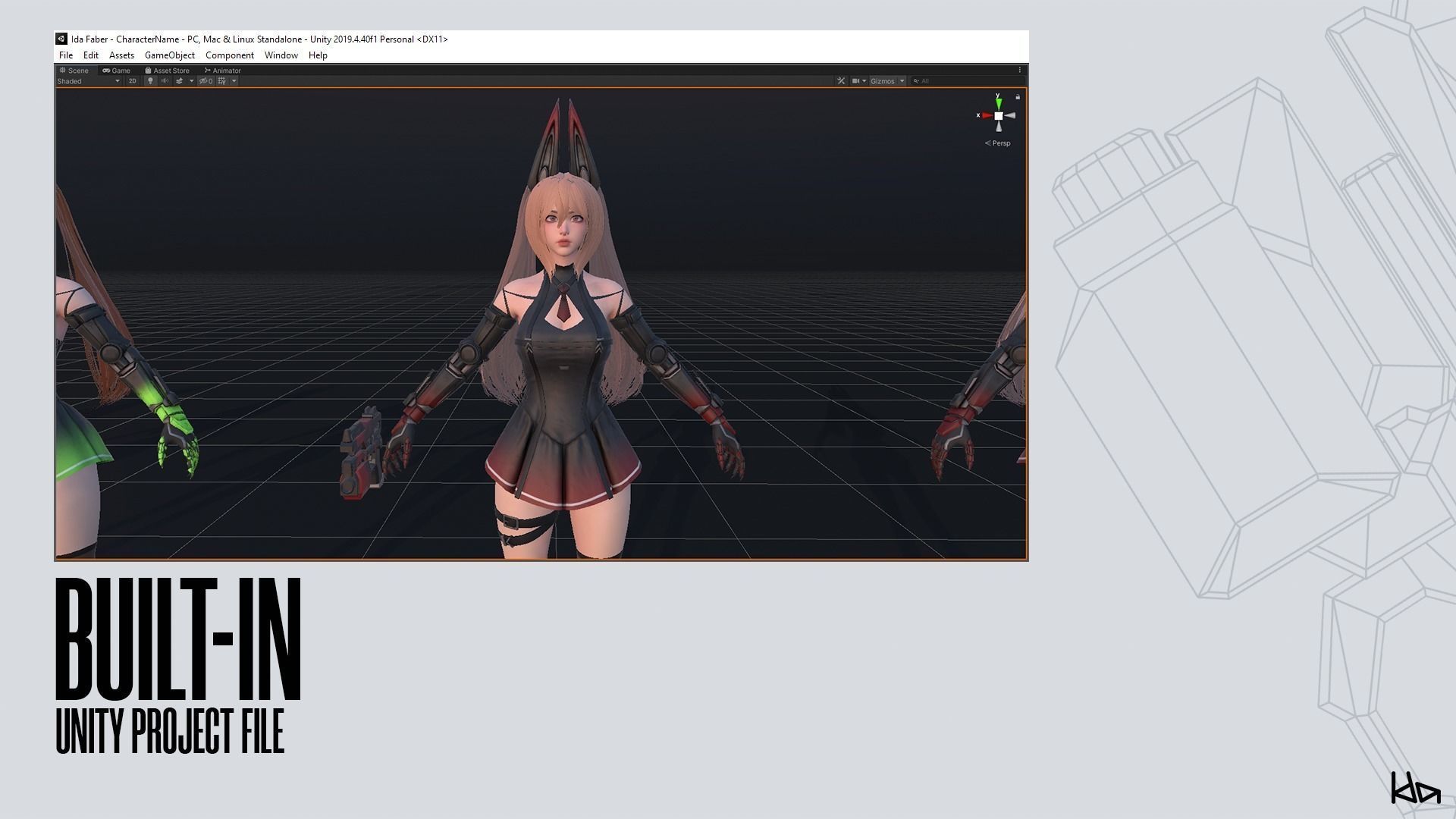Toggle scene audio with the speaker icon

[165, 81]
